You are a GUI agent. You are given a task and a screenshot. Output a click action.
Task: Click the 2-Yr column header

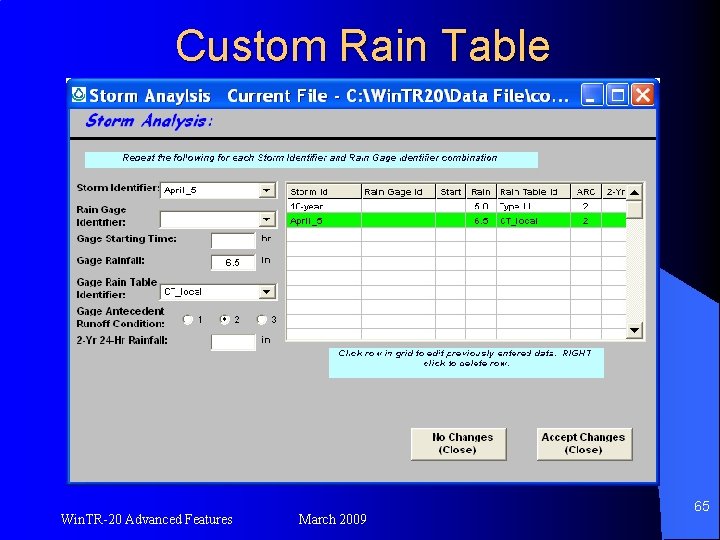[614, 191]
